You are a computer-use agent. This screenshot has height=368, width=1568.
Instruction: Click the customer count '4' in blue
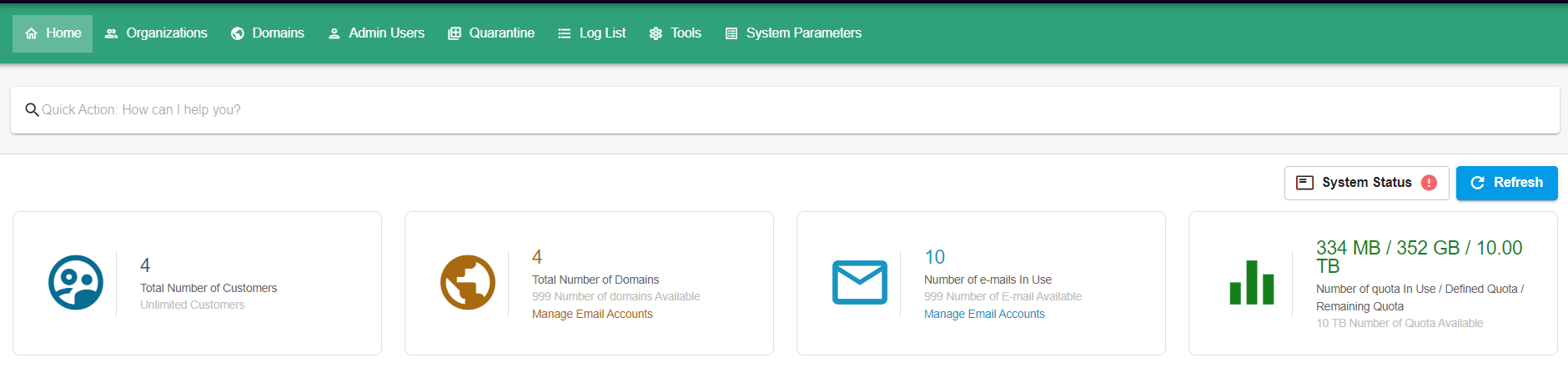(x=145, y=265)
